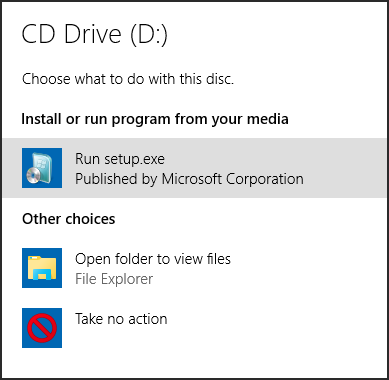Click Choose what to do with this disc text
The width and height of the screenshot is (389, 380).
(128, 79)
